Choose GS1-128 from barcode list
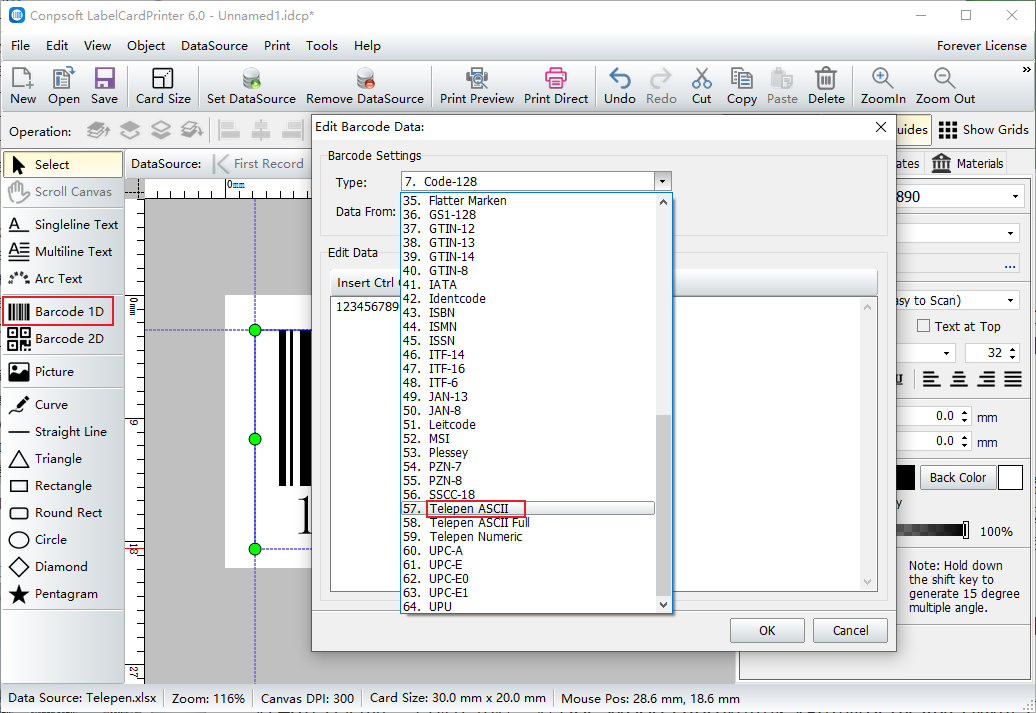This screenshot has height=713, width=1036. pyautogui.click(x=527, y=214)
